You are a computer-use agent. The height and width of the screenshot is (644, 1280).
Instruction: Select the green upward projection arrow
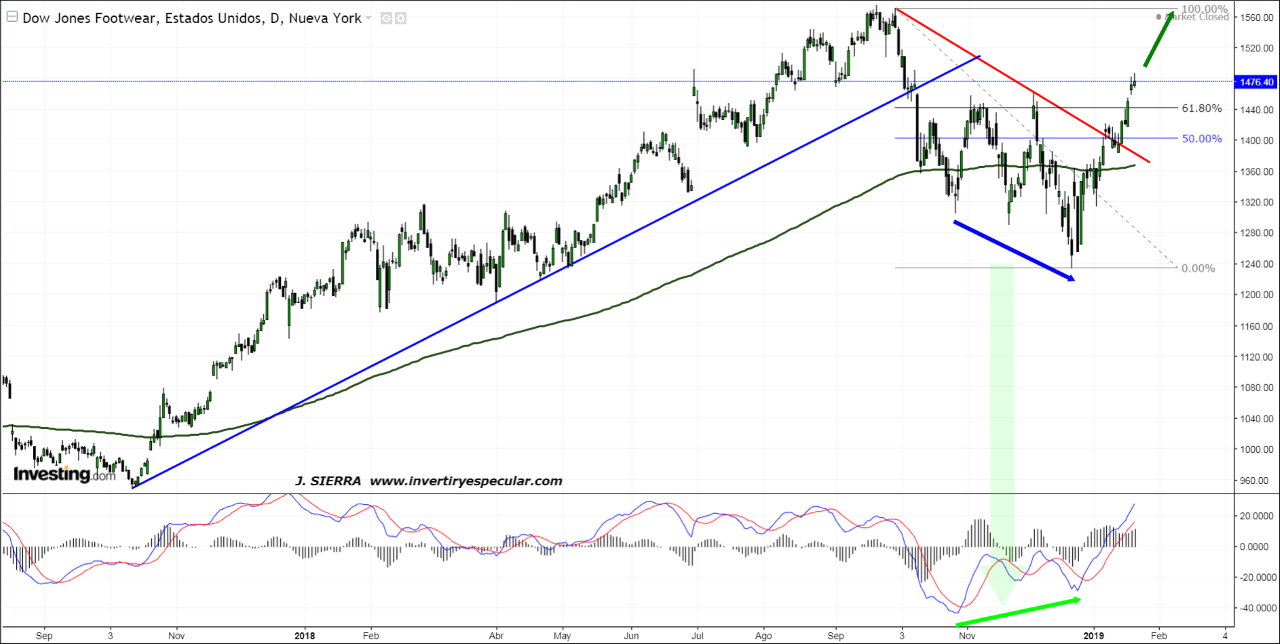[1159, 40]
